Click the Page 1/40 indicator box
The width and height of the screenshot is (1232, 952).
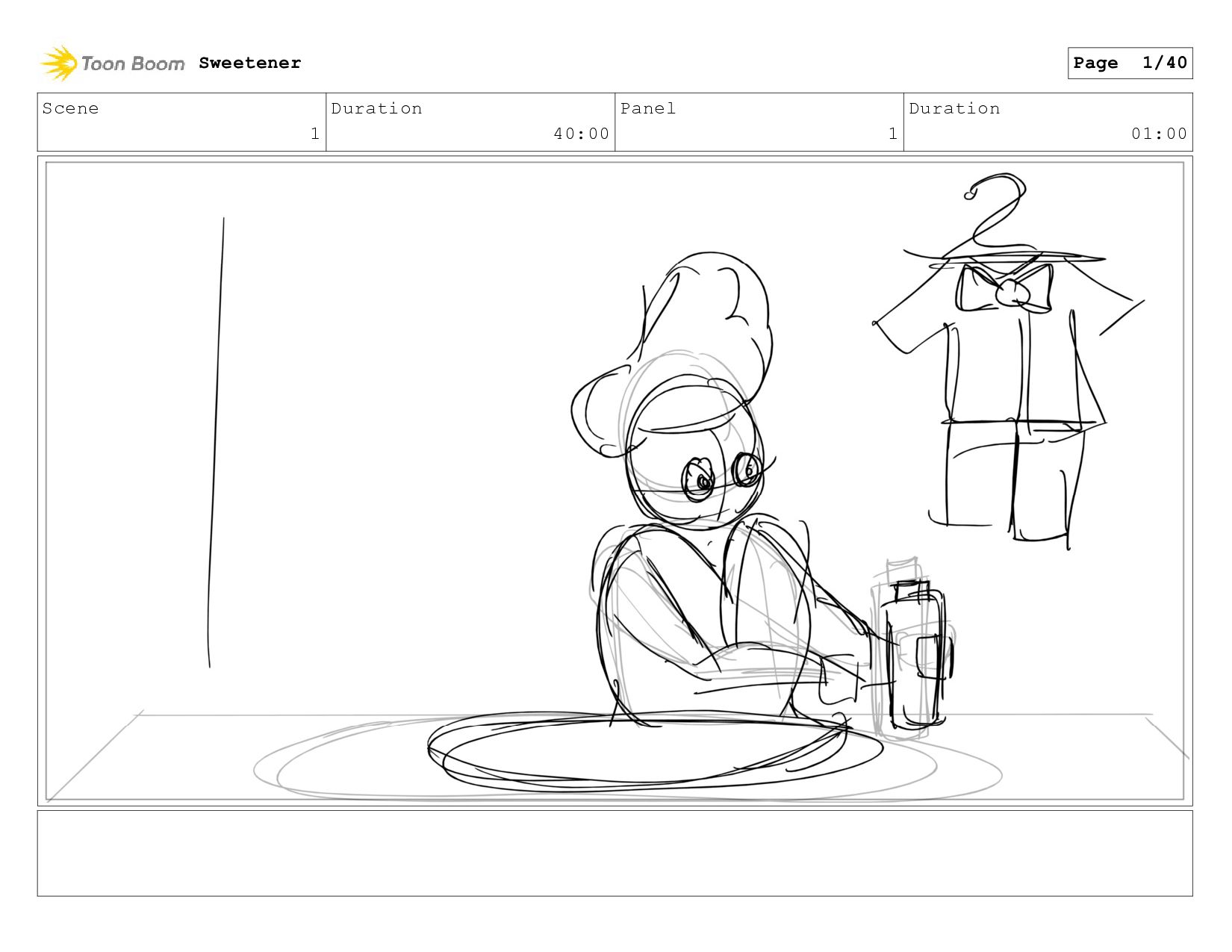pos(1130,63)
